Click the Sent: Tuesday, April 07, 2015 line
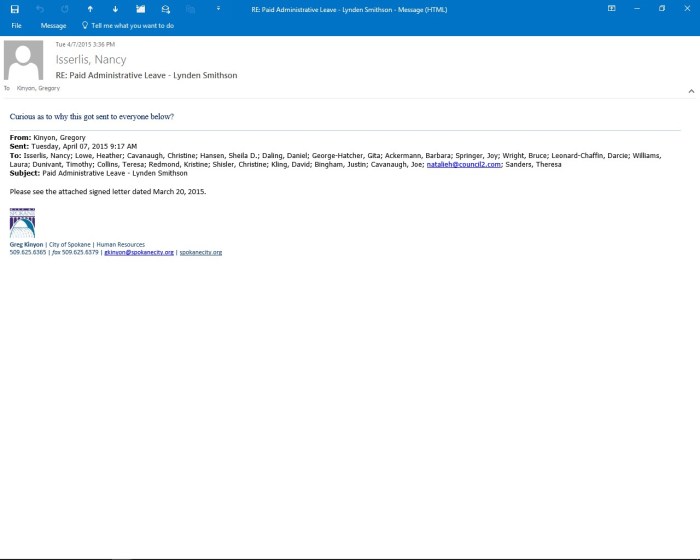The image size is (700, 560). pos(73,146)
